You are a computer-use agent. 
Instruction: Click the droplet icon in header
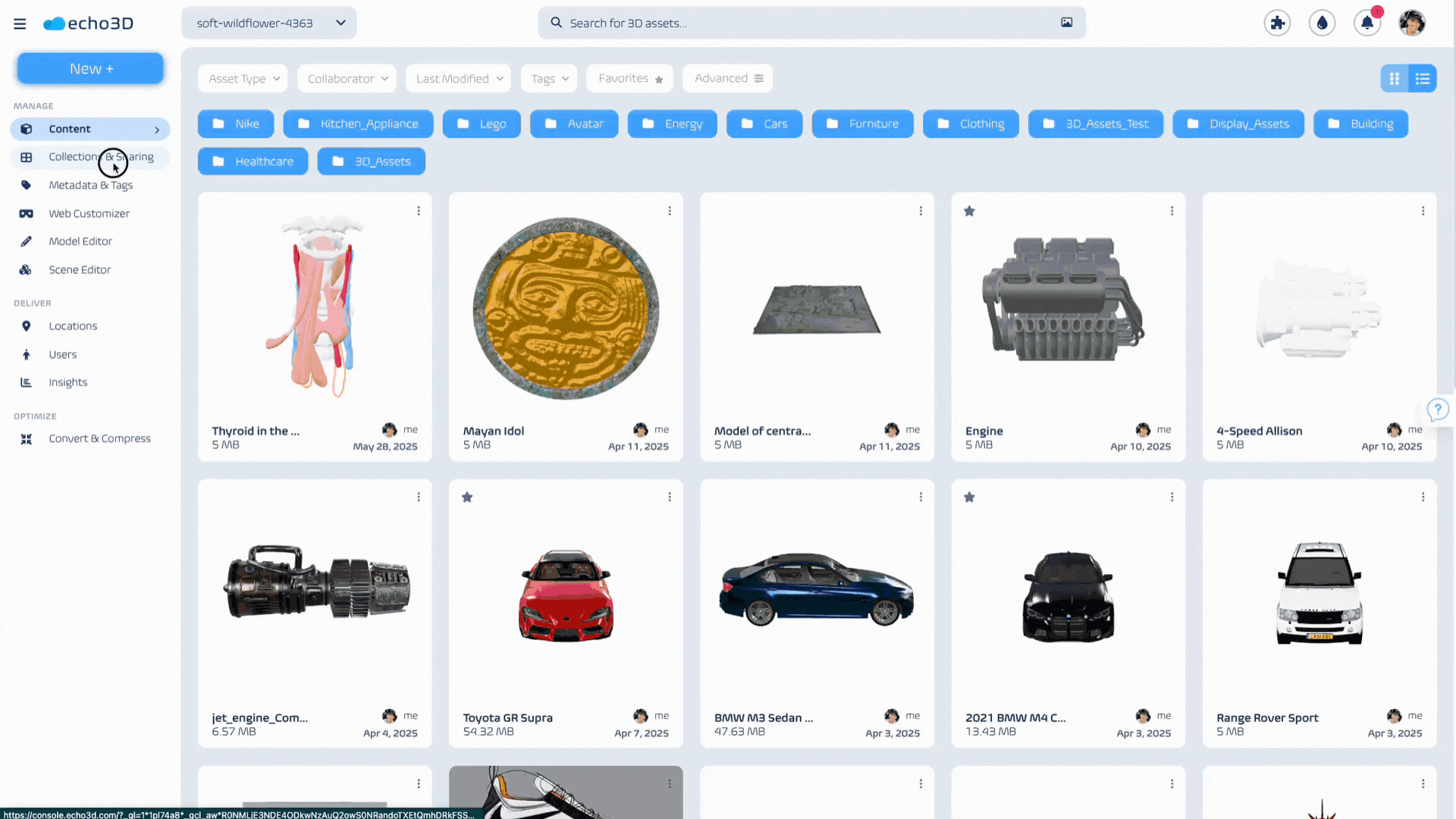1322,23
